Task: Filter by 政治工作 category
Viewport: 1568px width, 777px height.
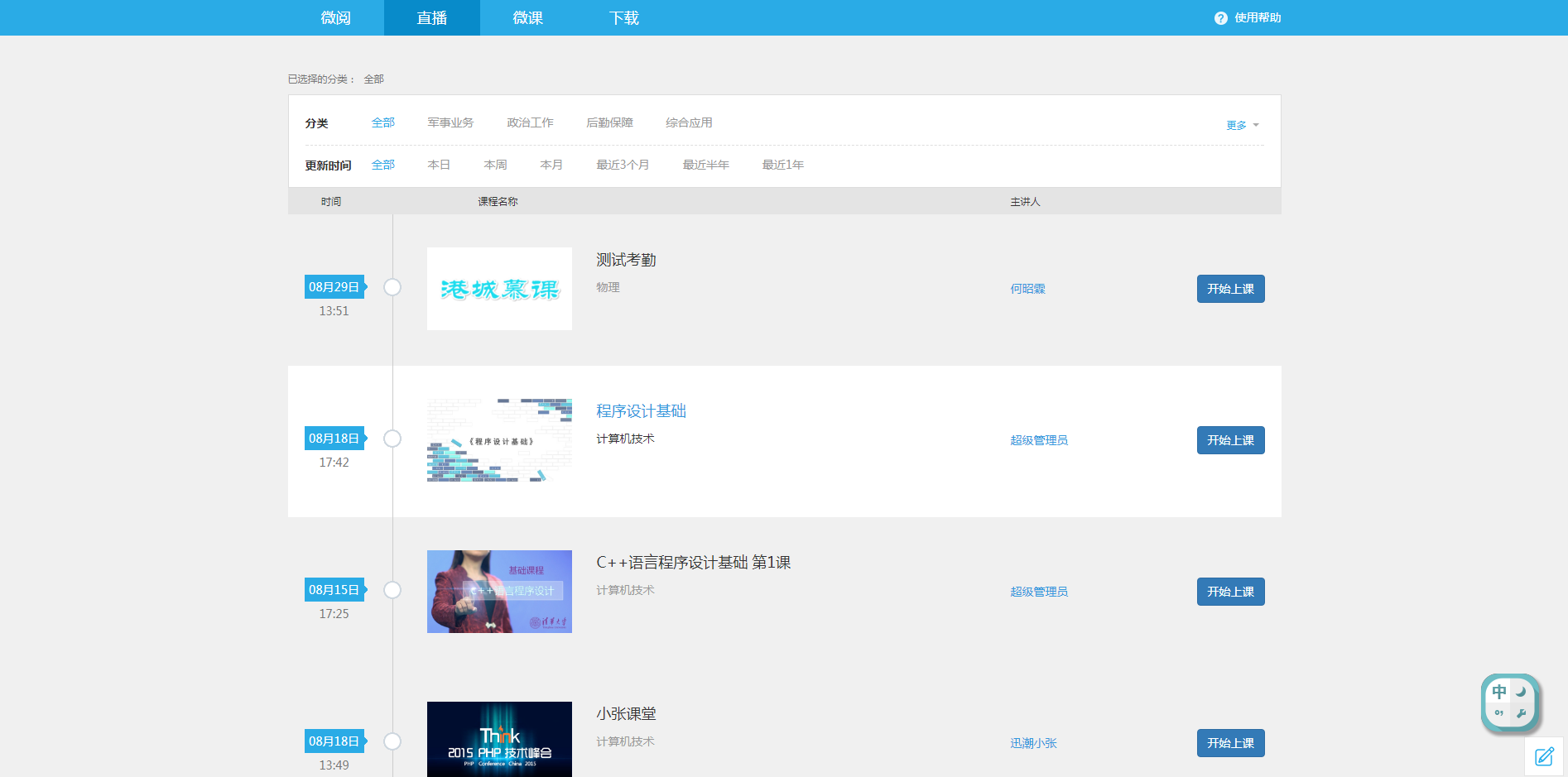Action: tap(530, 122)
